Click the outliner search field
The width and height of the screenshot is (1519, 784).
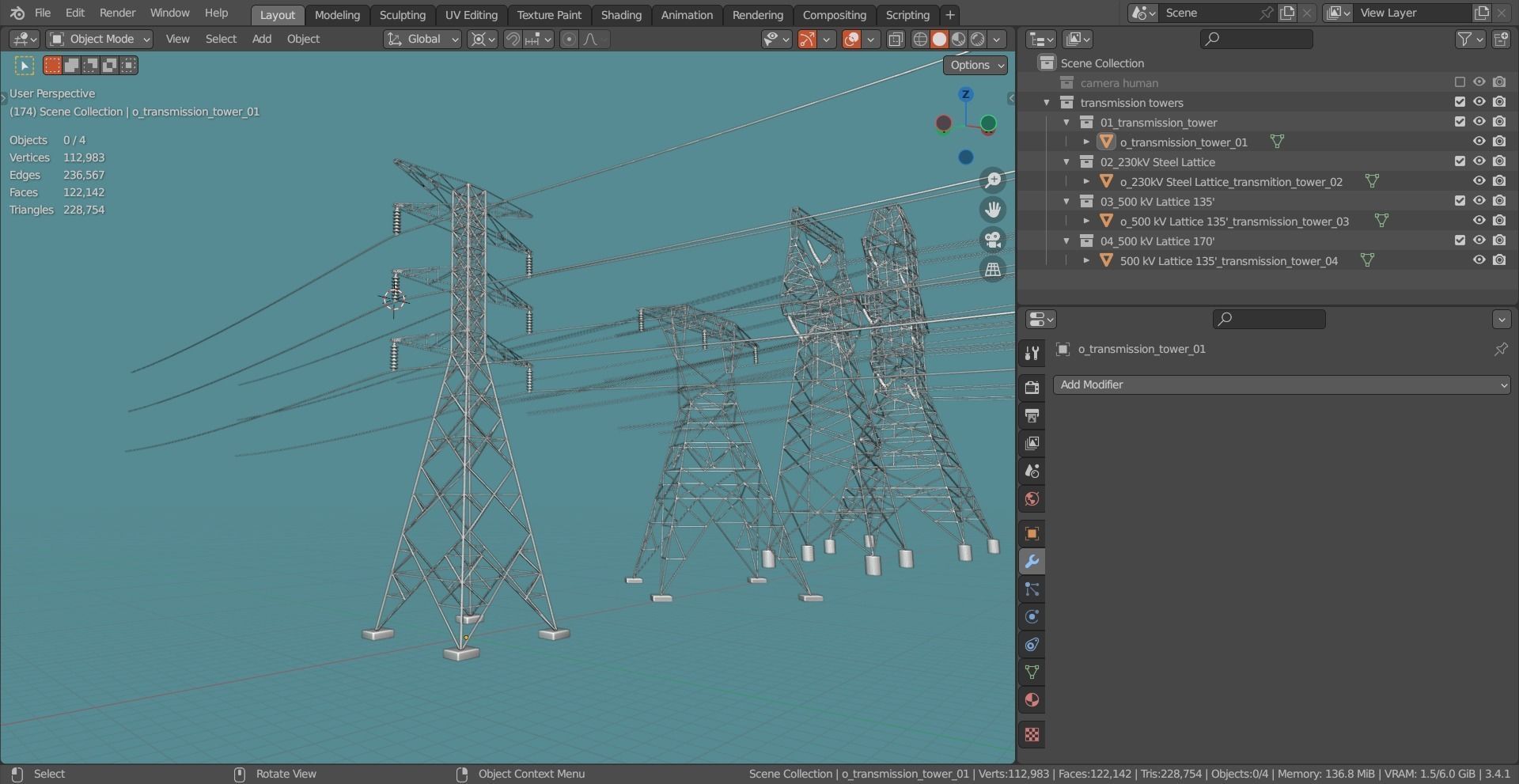click(x=1256, y=39)
